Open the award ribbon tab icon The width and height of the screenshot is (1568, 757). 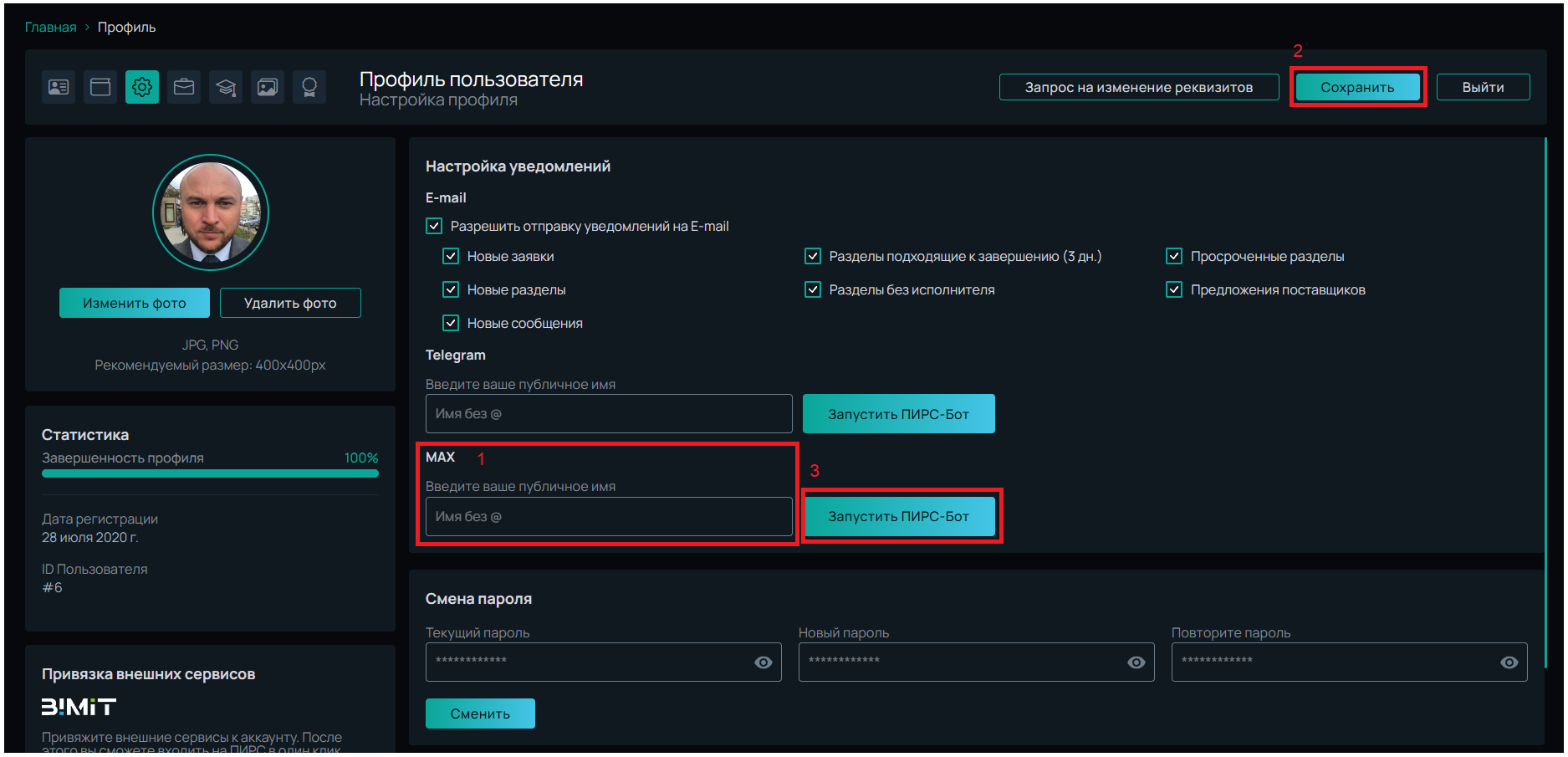(x=309, y=87)
